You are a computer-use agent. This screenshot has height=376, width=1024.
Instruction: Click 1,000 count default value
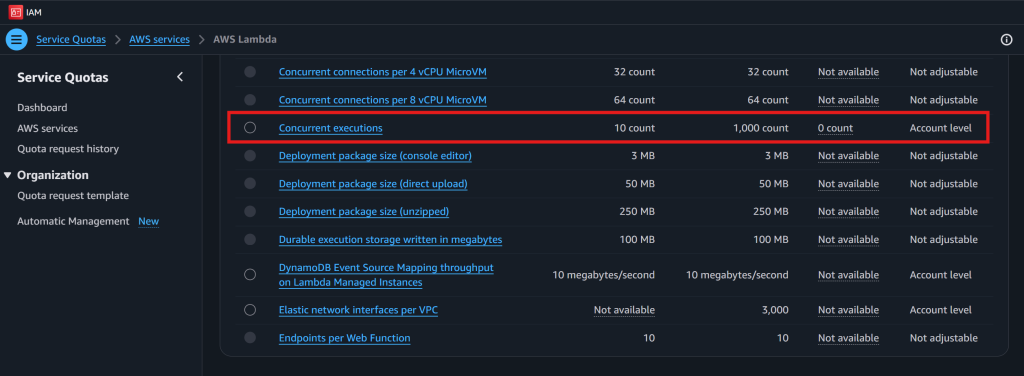761,128
